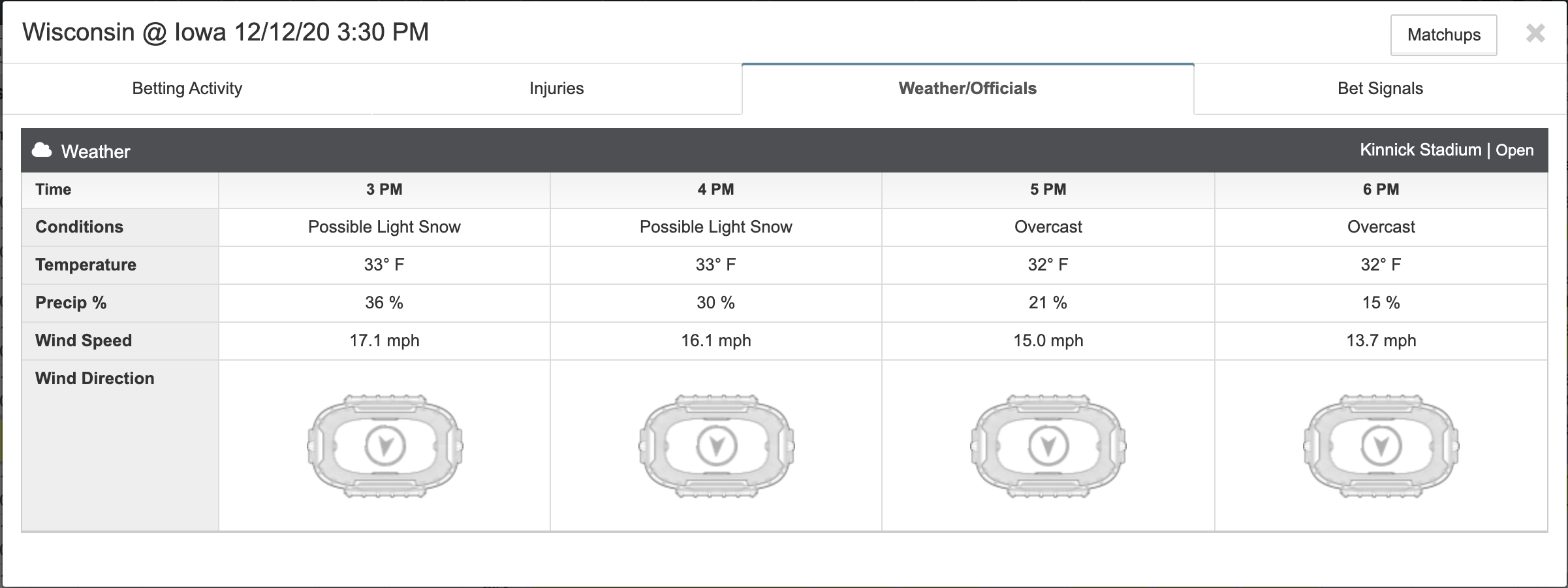Select the Possible Light Snow cell at 4 PM

coord(716,227)
